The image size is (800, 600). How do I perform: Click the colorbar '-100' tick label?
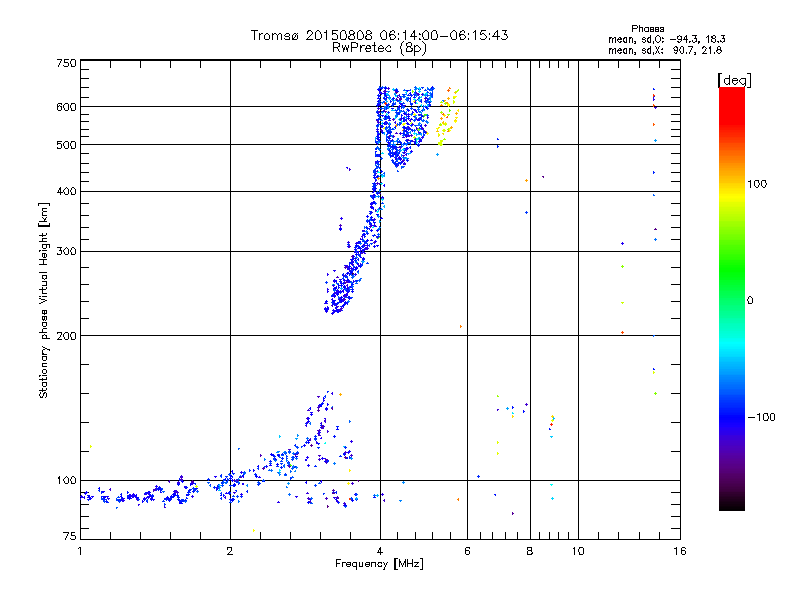pos(762,417)
